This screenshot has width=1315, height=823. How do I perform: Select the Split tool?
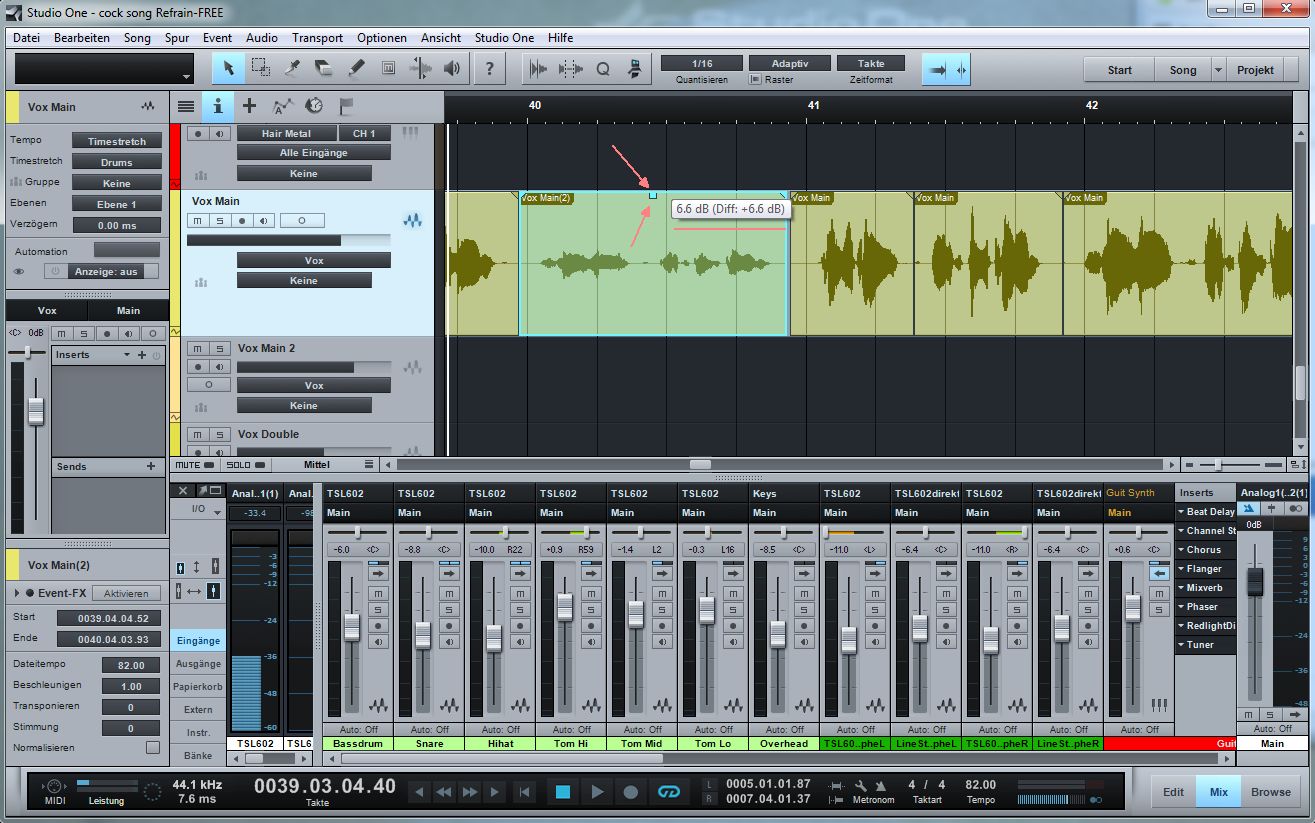click(x=292, y=69)
